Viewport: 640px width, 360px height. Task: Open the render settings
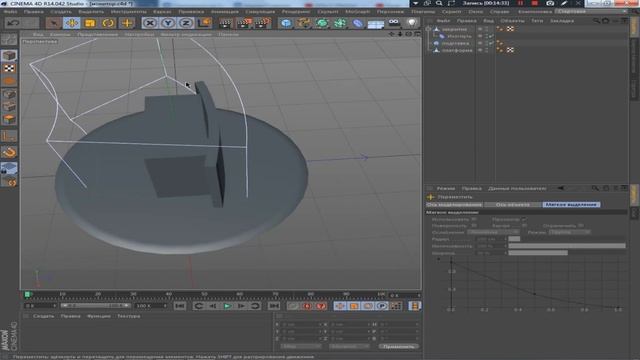pyautogui.click(x=262, y=23)
